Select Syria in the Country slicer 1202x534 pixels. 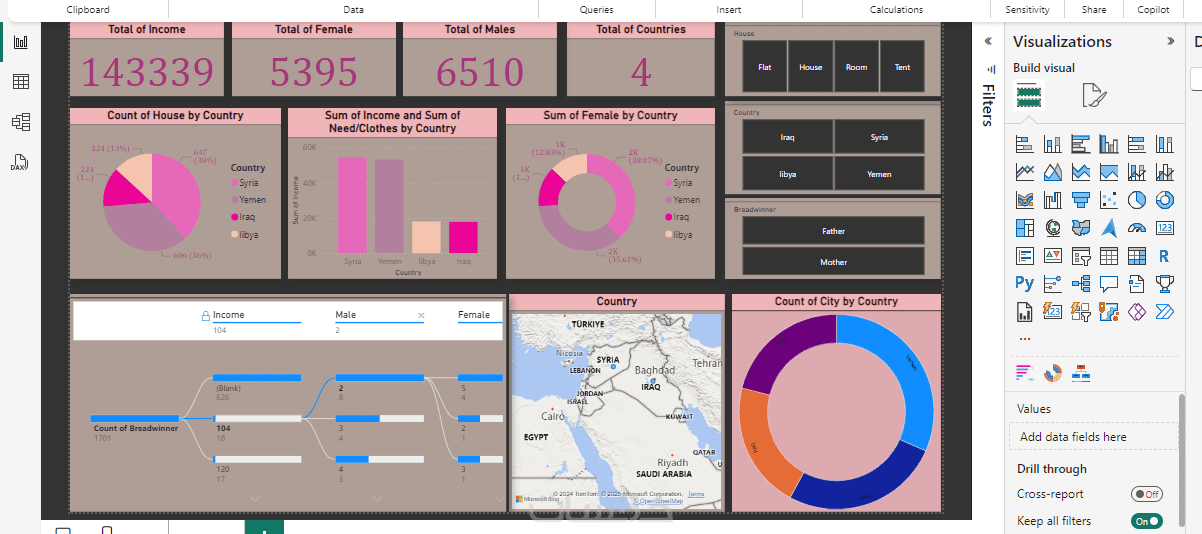879,137
